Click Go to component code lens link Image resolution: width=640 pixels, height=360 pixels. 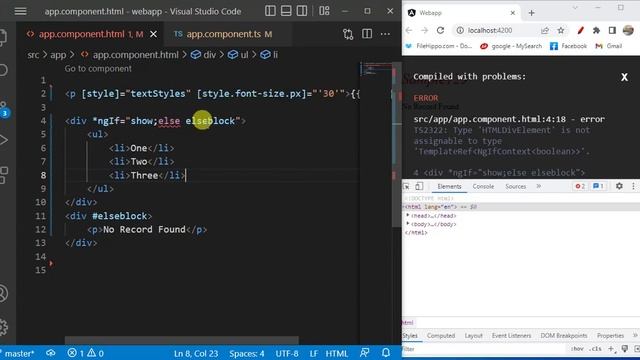(98, 69)
